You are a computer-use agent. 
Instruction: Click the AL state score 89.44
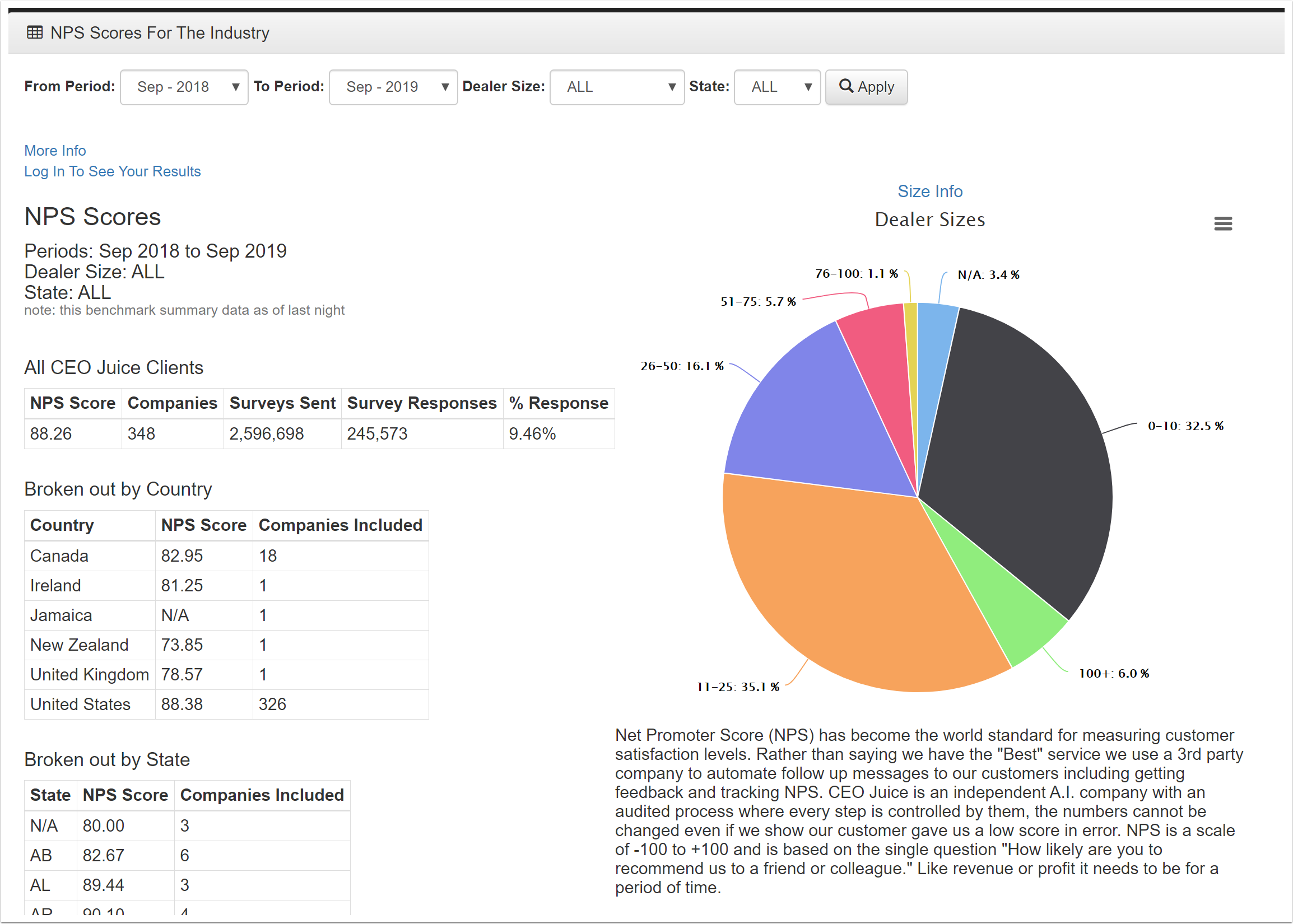pyautogui.click(x=103, y=885)
